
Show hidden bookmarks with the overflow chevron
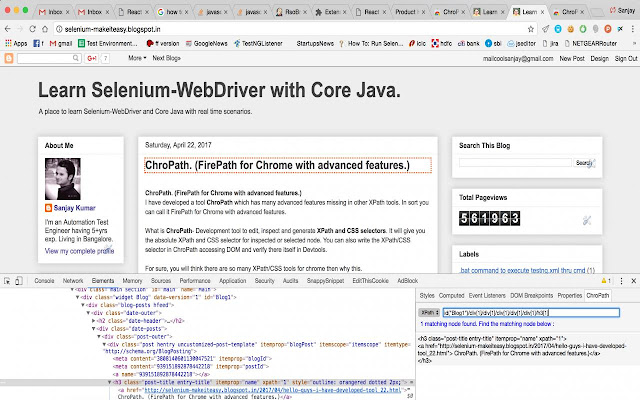(x=634, y=43)
